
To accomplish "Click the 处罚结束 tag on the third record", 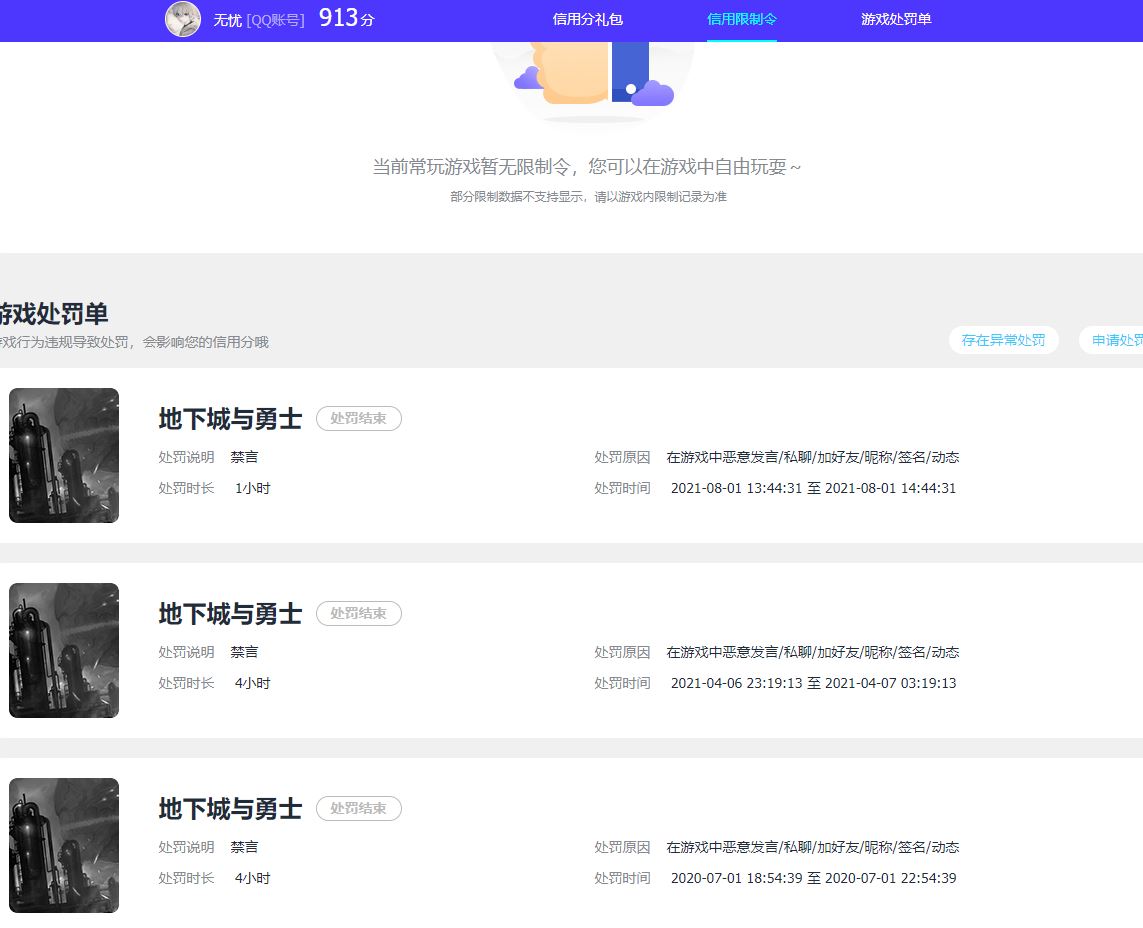I will pyautogui.click(x=358, y=808).
